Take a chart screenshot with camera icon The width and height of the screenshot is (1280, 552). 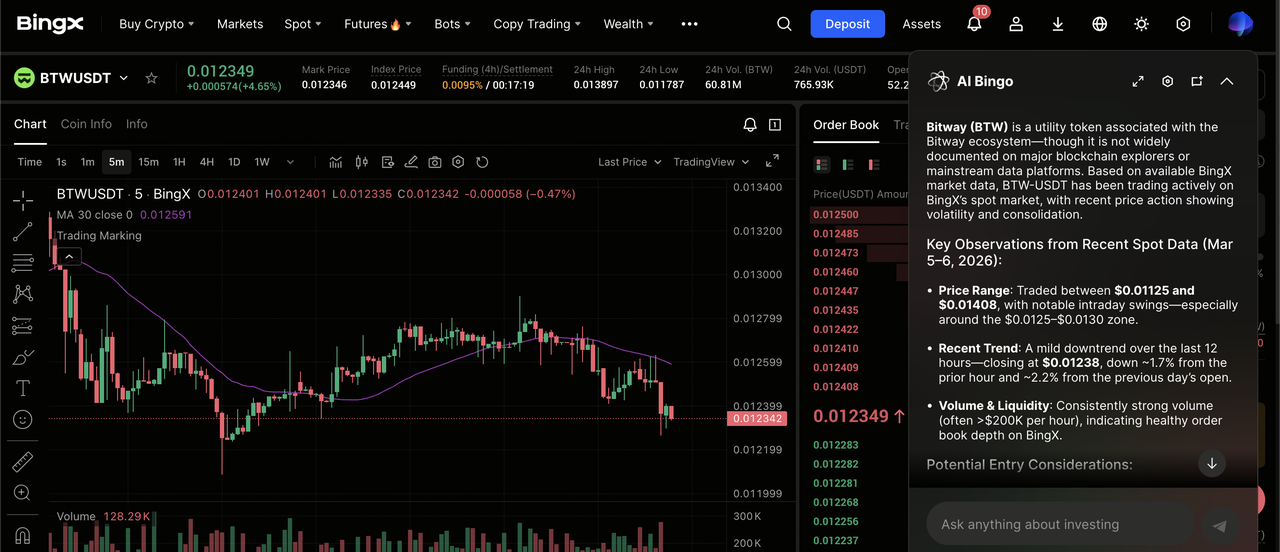[435, 162]
